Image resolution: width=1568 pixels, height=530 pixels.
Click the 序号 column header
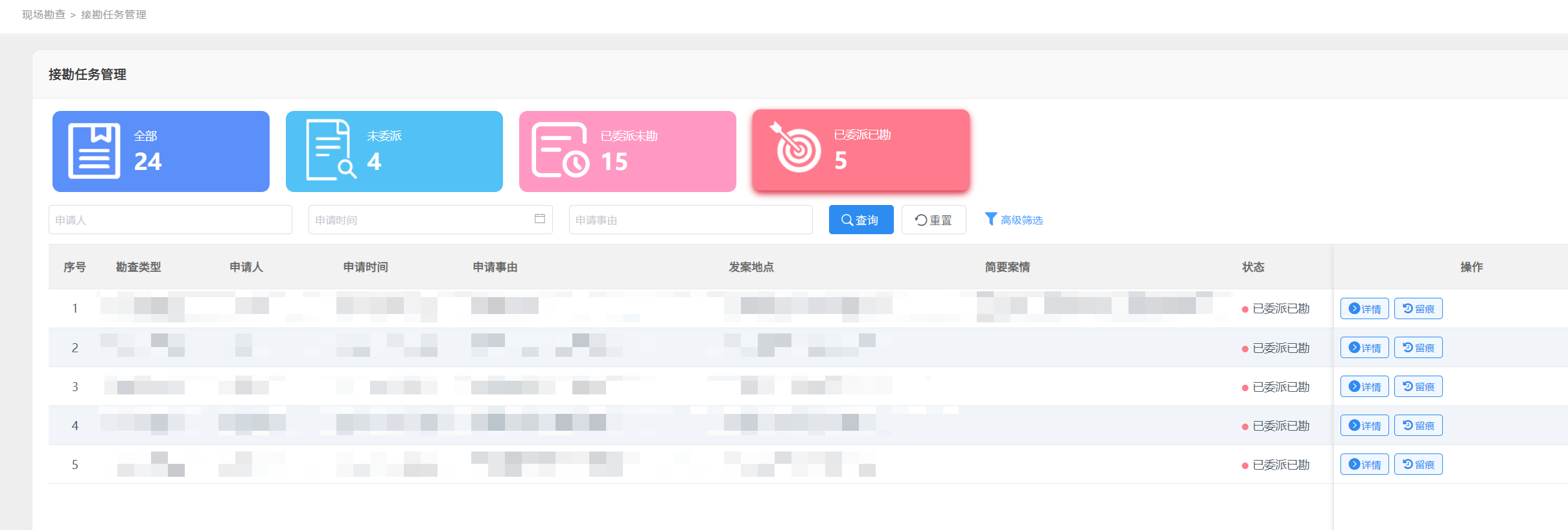pos(75,267)
